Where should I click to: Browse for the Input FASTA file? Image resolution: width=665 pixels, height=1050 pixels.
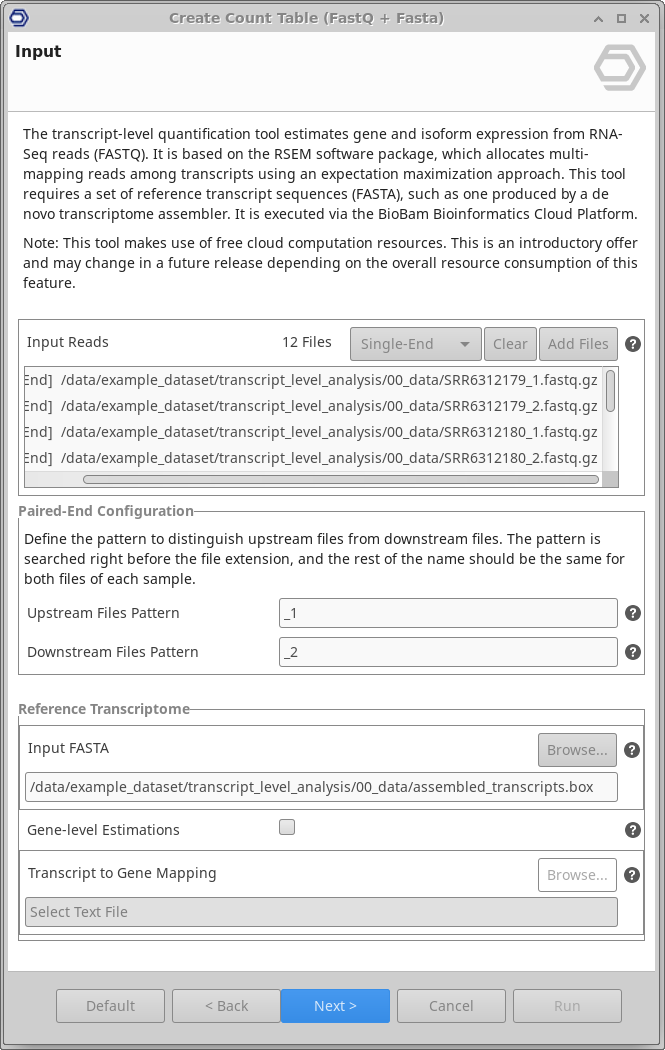pos(577,750)
